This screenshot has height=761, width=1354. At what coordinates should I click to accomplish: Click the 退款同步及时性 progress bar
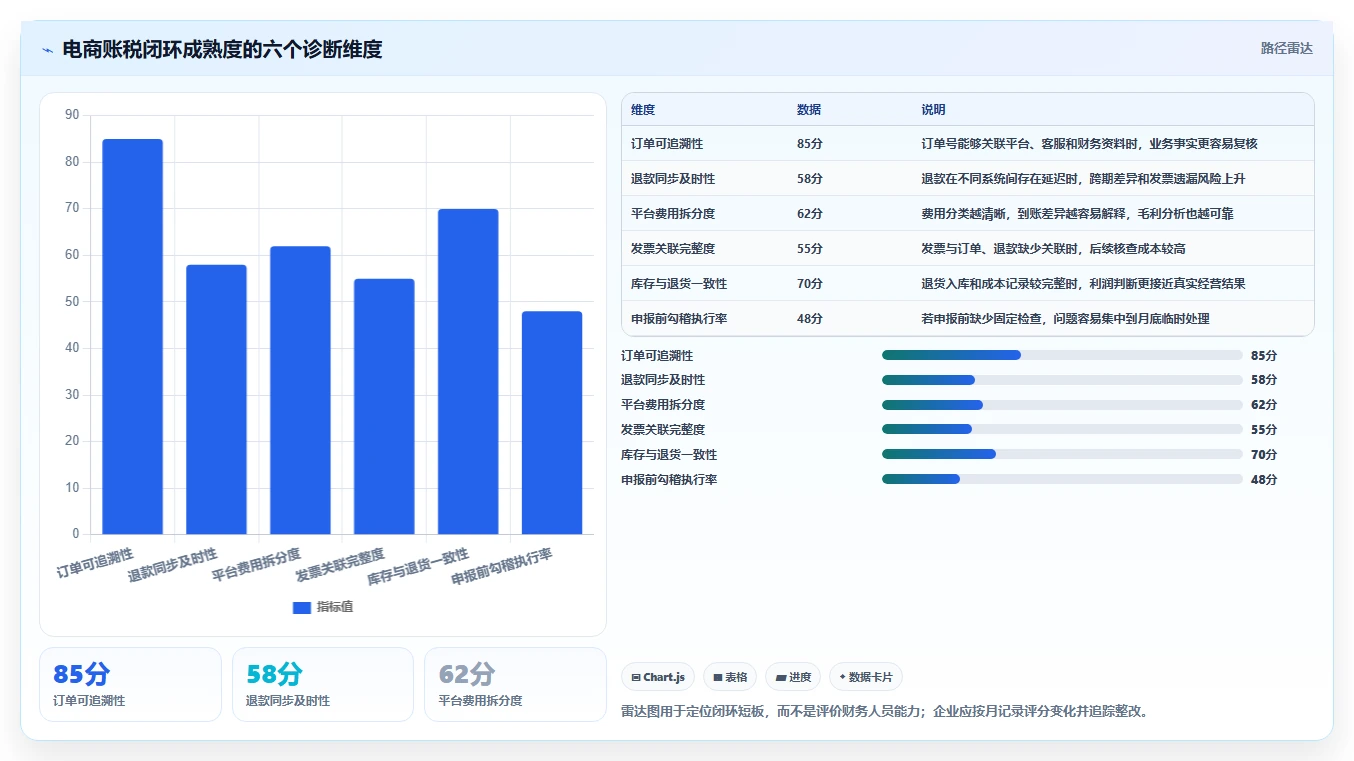point(1062,380)
